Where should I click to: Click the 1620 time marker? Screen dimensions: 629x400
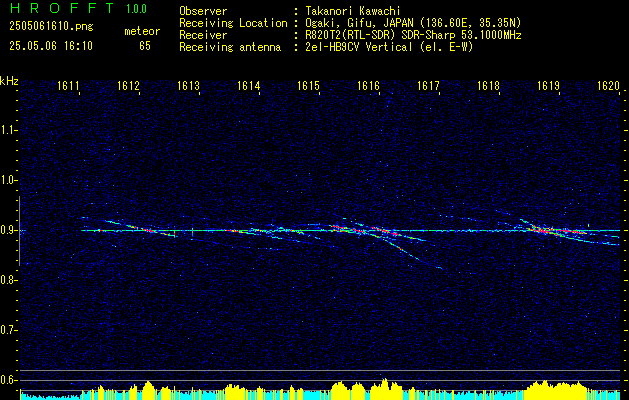click(x=609, y=86)
